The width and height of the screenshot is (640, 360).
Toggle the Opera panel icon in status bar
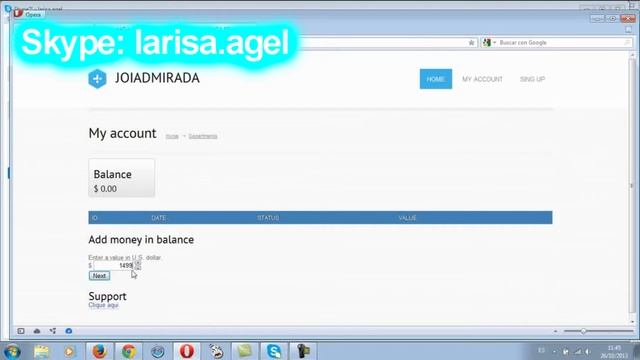coord(21,331)
